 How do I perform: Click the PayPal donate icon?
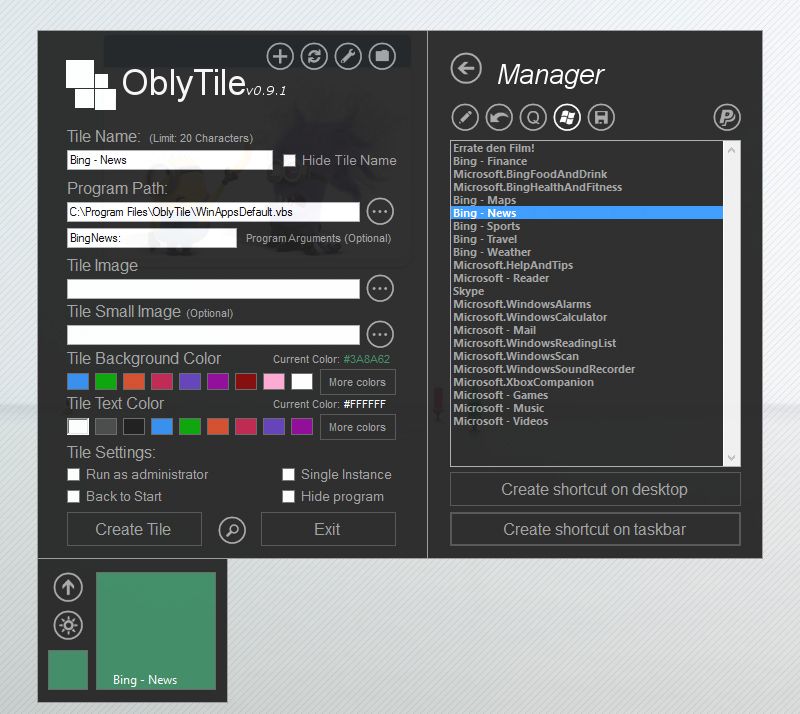(727, 117)
